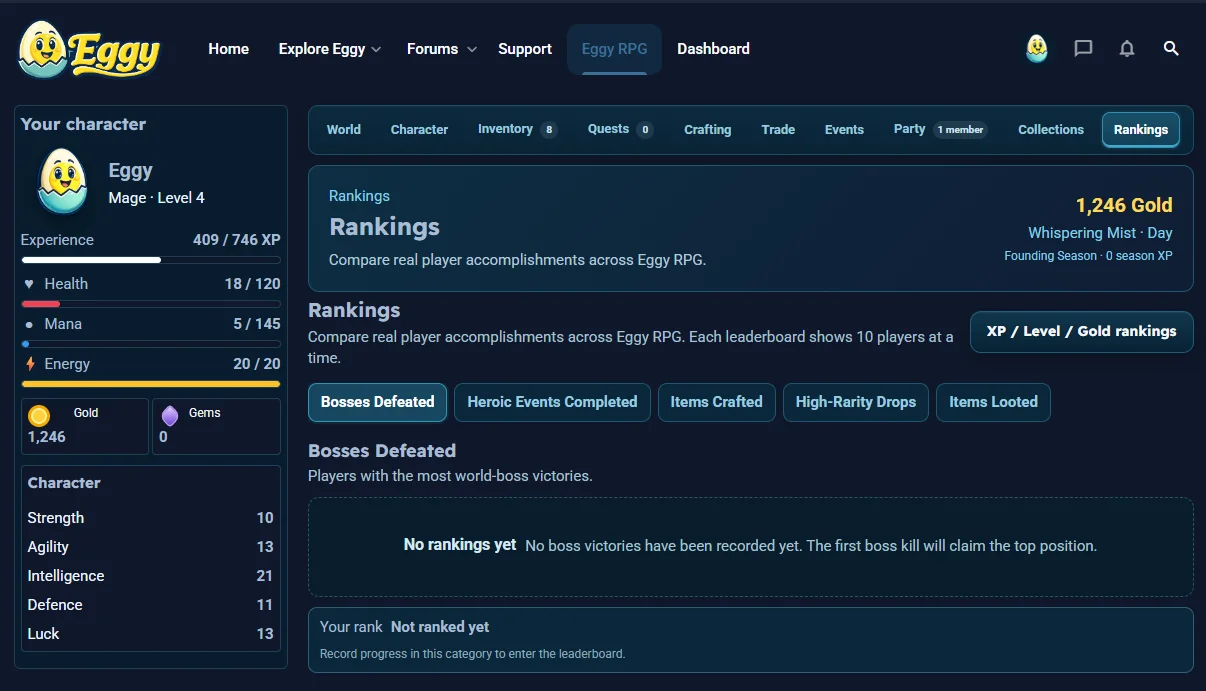Click the yellow Energy bar
Screen dimensions: 1206x691
click(x=151, y=384)
